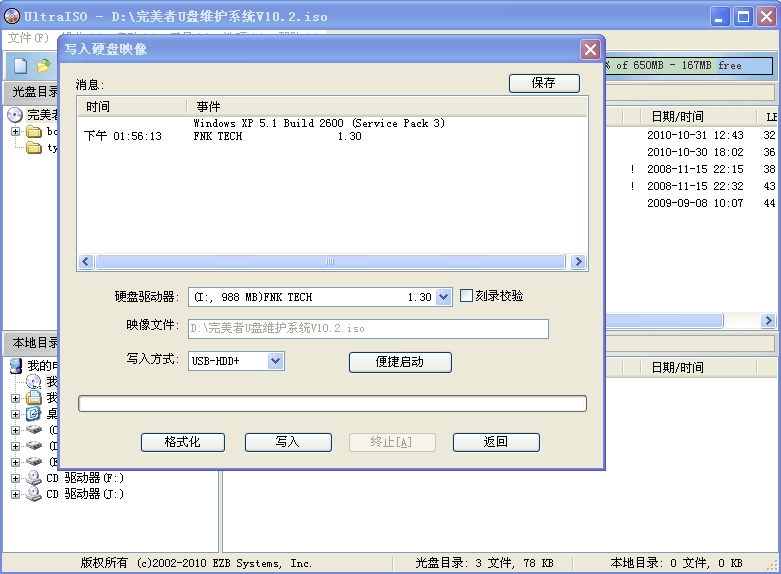Viewport: 781px width, 574px height.
Task: Click the 返回 return button
Action: point(496,442)
